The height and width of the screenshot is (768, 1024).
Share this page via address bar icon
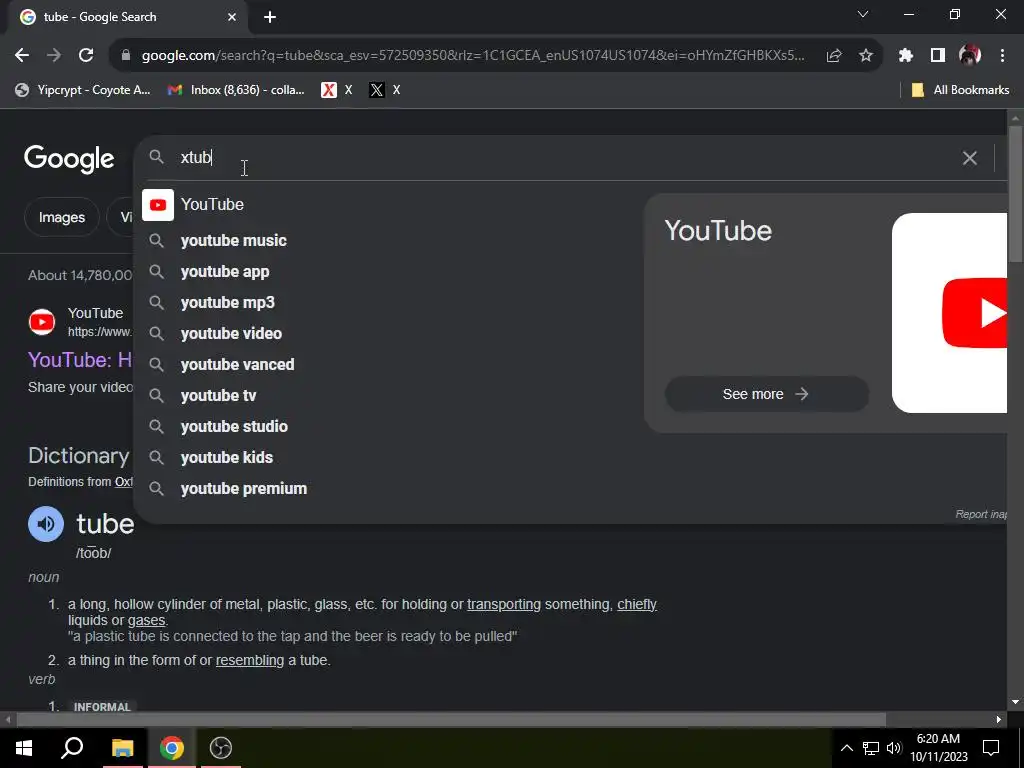coord(834,56)
